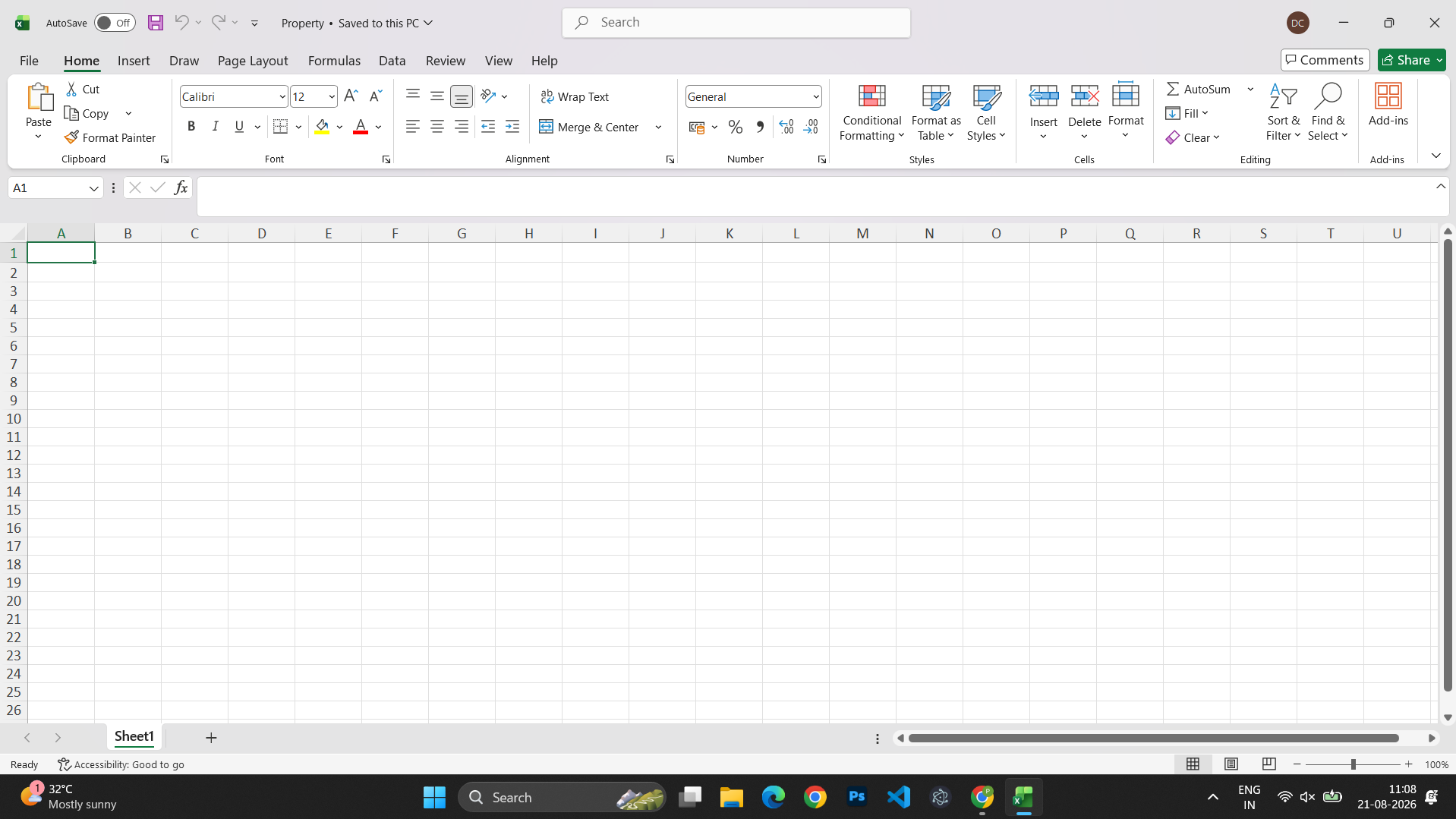Apply the red Font Color swatch
This screenshot has width=1456, height=819.
click(361, 127)
